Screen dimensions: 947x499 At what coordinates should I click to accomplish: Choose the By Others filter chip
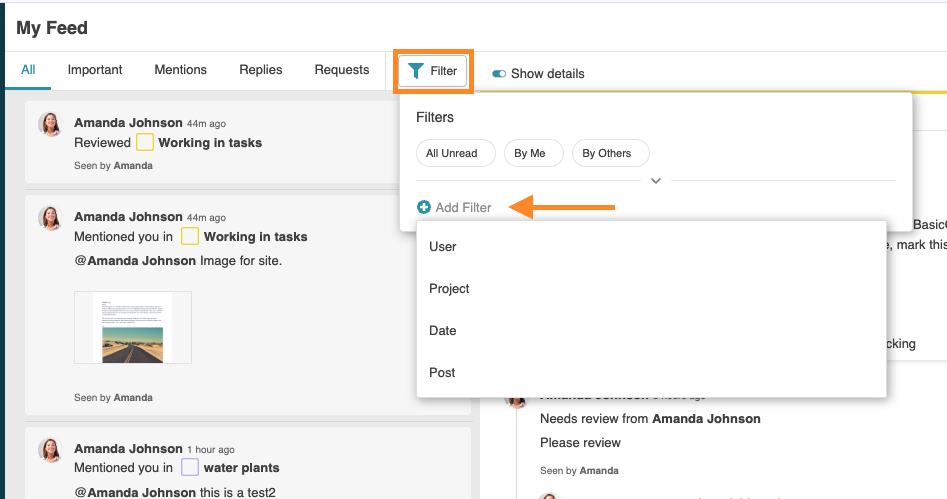click(x=607, y=153)
